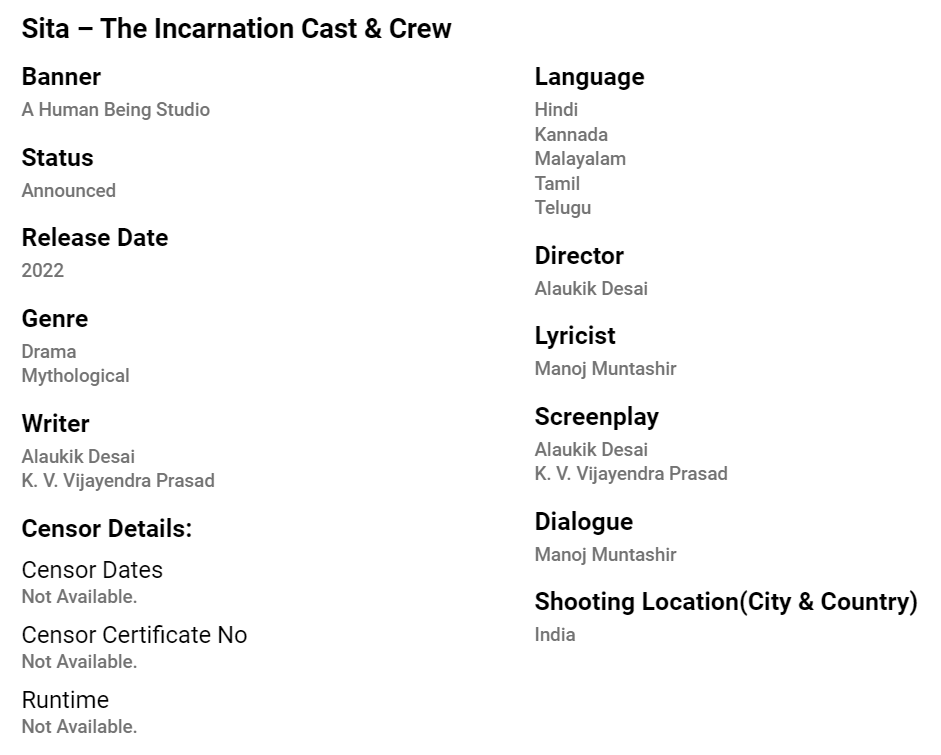This screenshot has height=755, width=941.
Task: Click the A Human Being Studio banner link
Action: click(x=116, y=110)
